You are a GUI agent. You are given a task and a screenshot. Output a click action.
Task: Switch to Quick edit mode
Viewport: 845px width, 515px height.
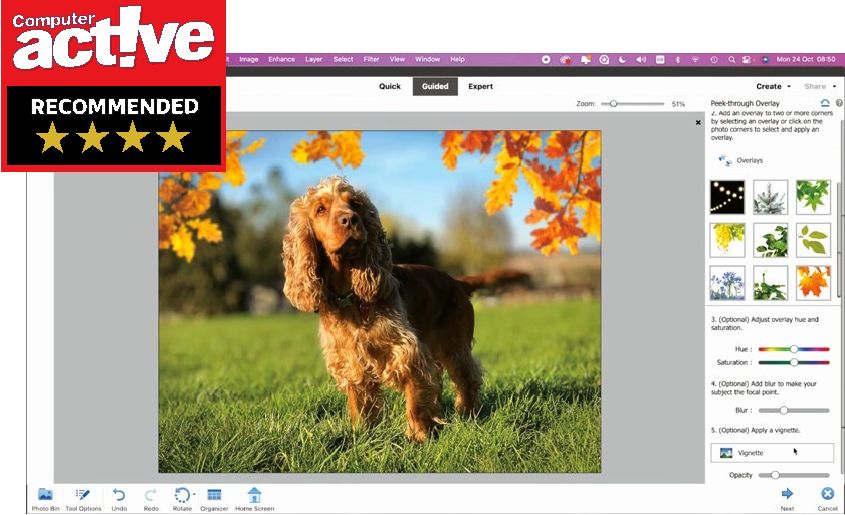[x=390, y=86]
